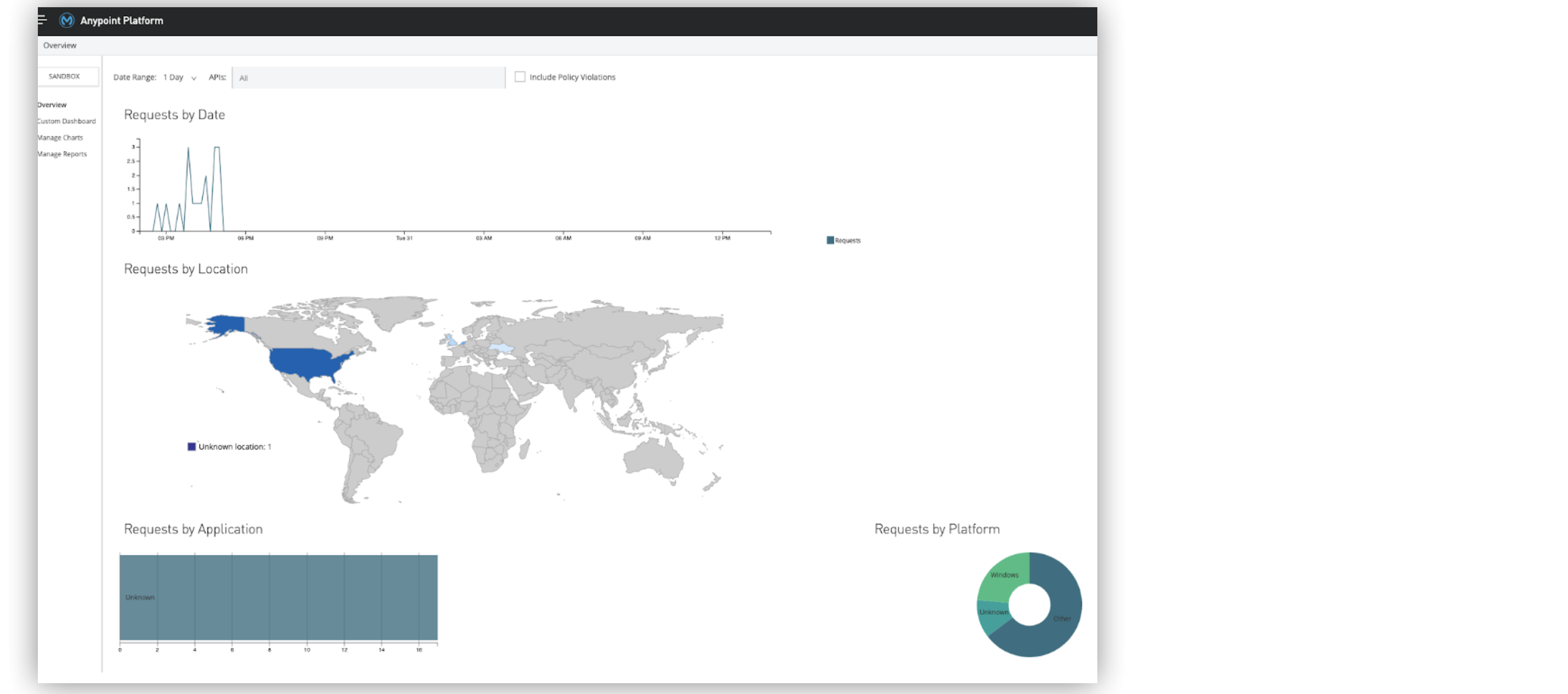Enable the Include Policy Violations checkbox

pos(520,76)
